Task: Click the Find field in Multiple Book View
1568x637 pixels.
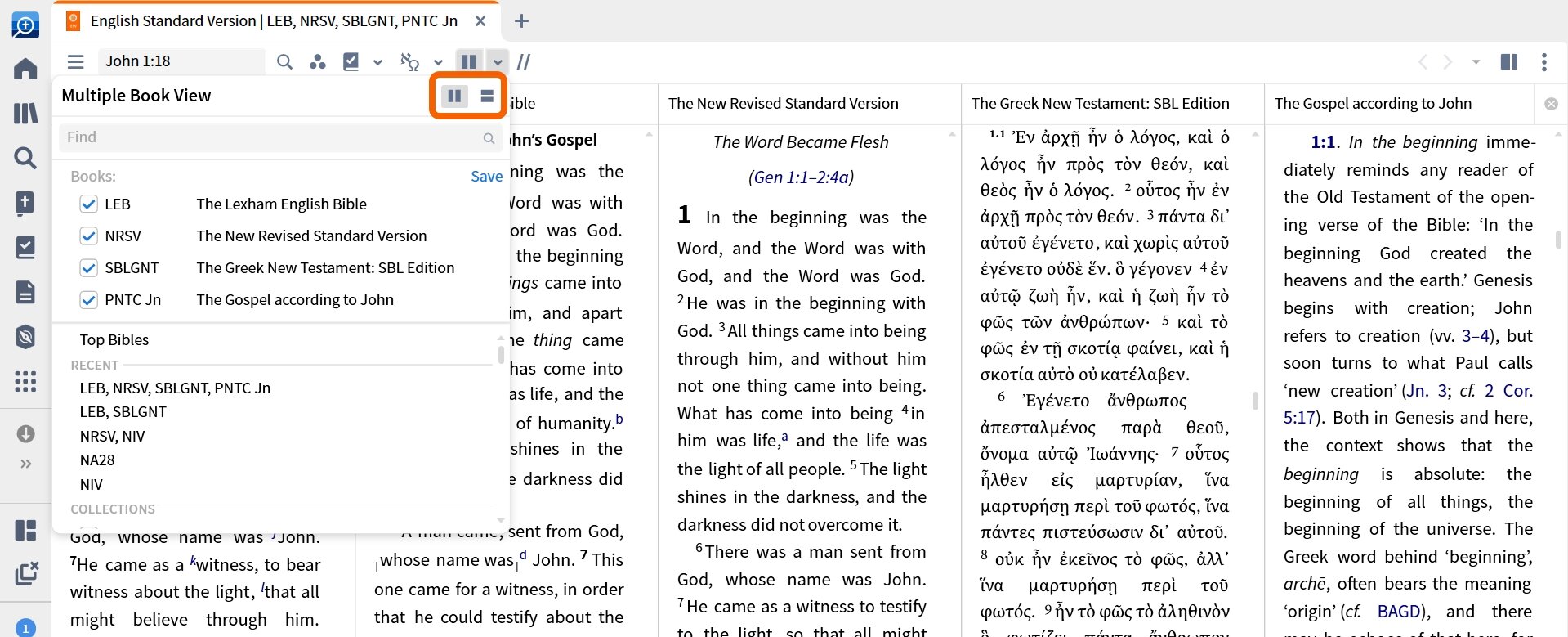Action: (280, 137)
